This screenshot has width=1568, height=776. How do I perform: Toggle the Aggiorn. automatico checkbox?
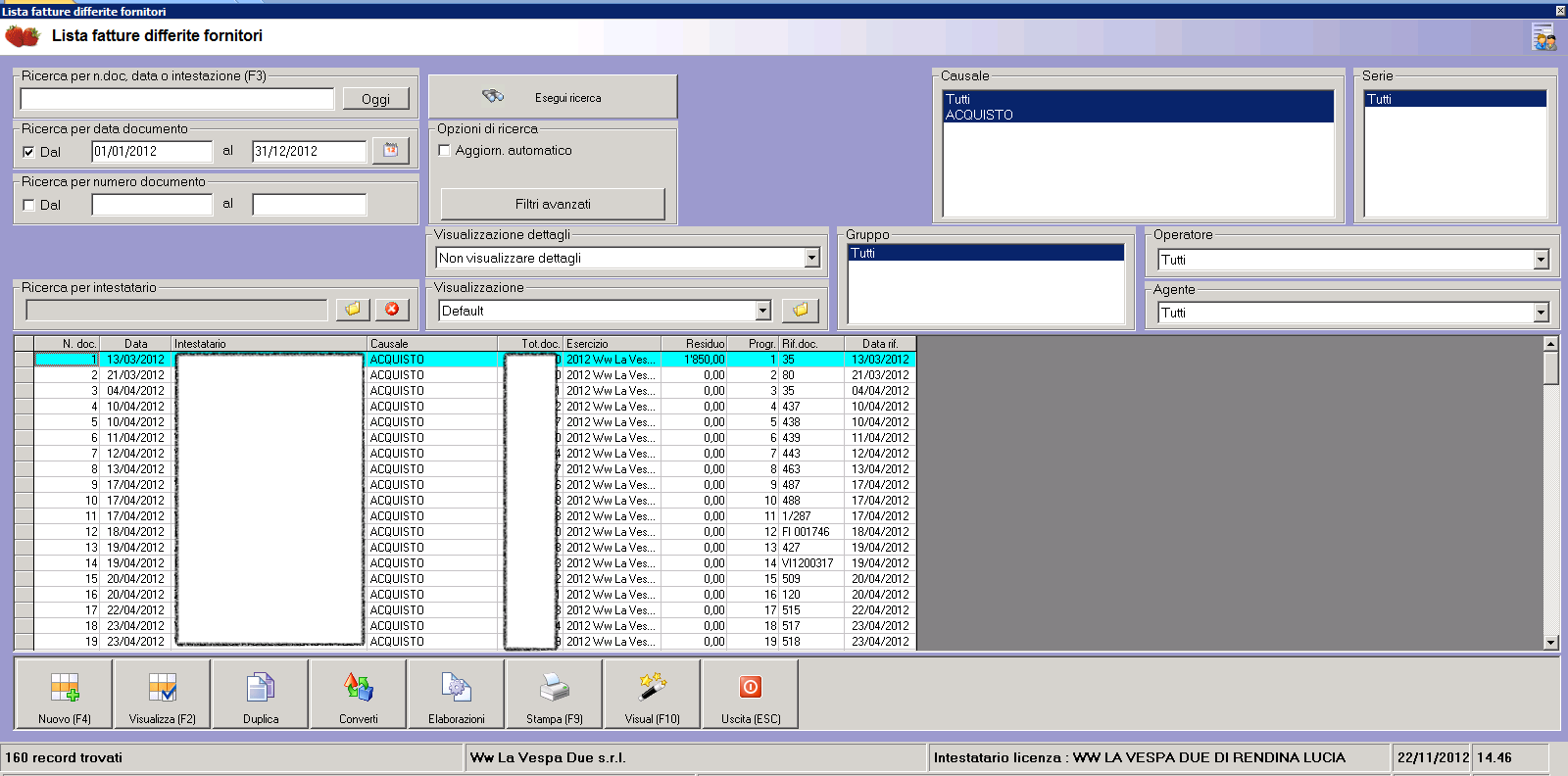coord(444,151)
